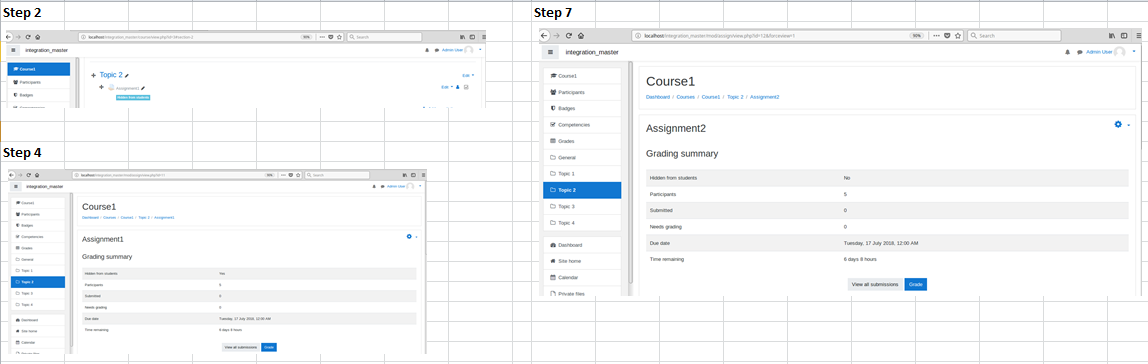Click '6 days 8 hours' value in Step 7
The height and width of the screenshot is (364, 1148).
pos(860,259)
